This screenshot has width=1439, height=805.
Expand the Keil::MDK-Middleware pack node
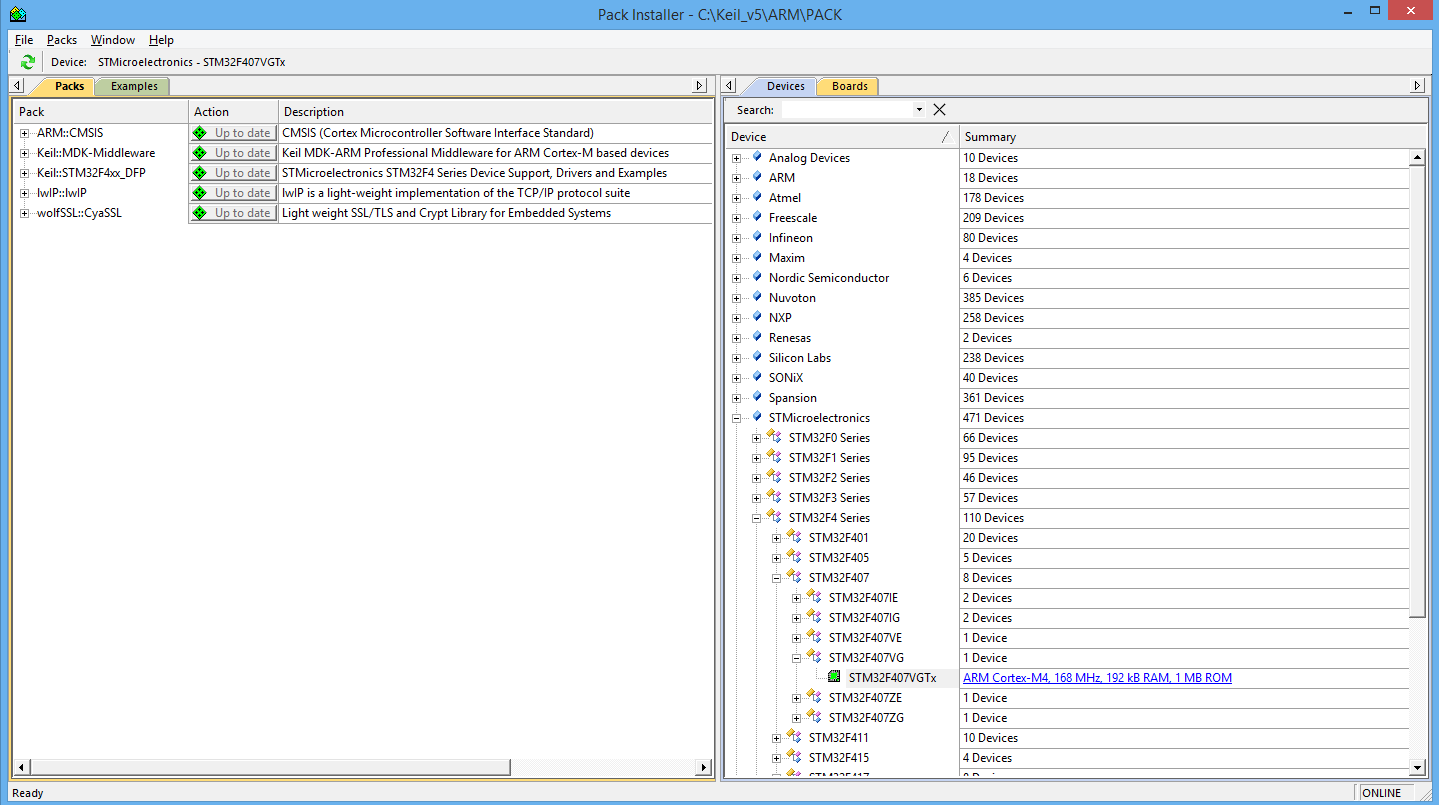(24, 153)
